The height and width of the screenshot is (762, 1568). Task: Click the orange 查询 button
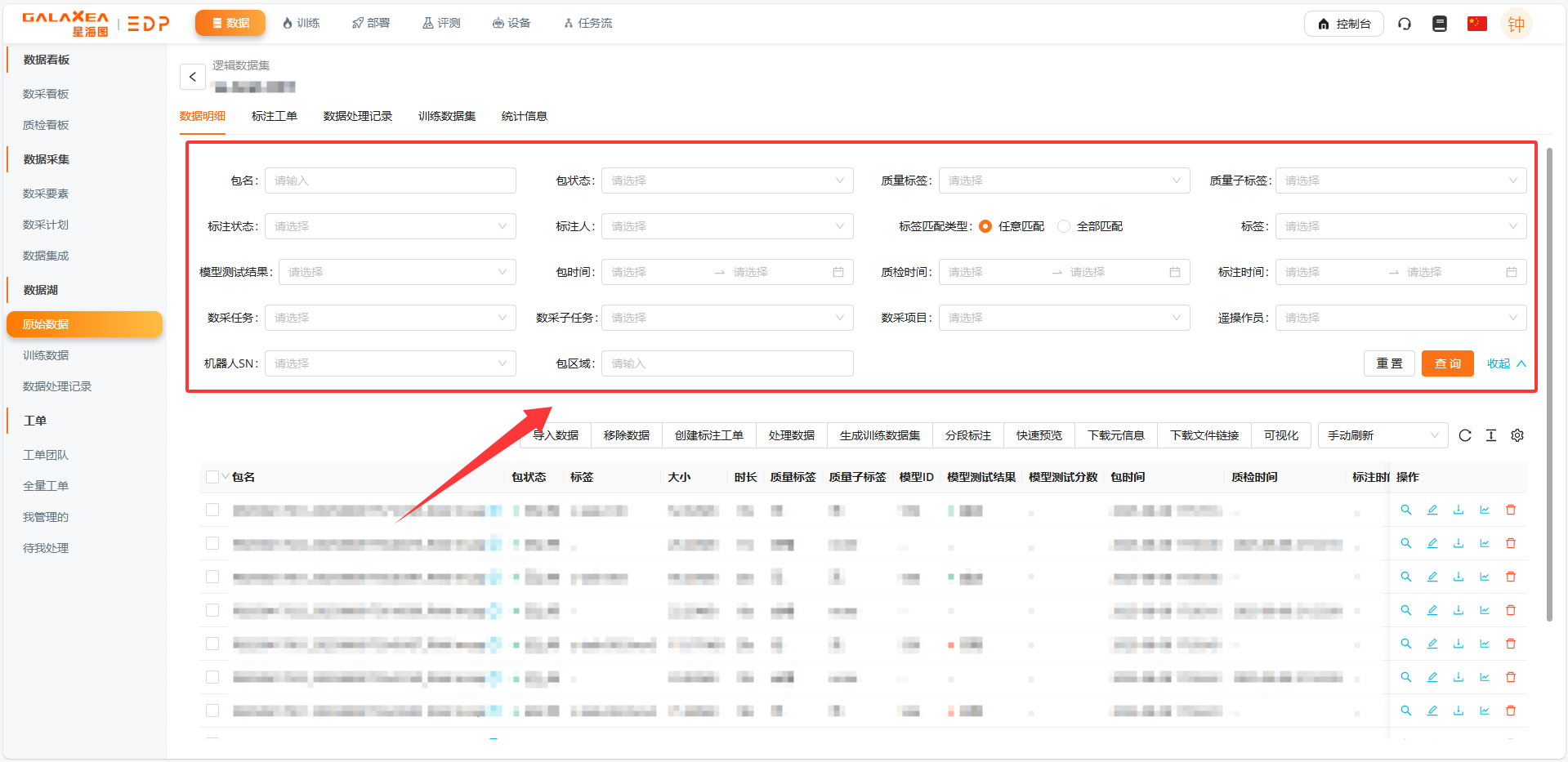tap(1447, 363)
